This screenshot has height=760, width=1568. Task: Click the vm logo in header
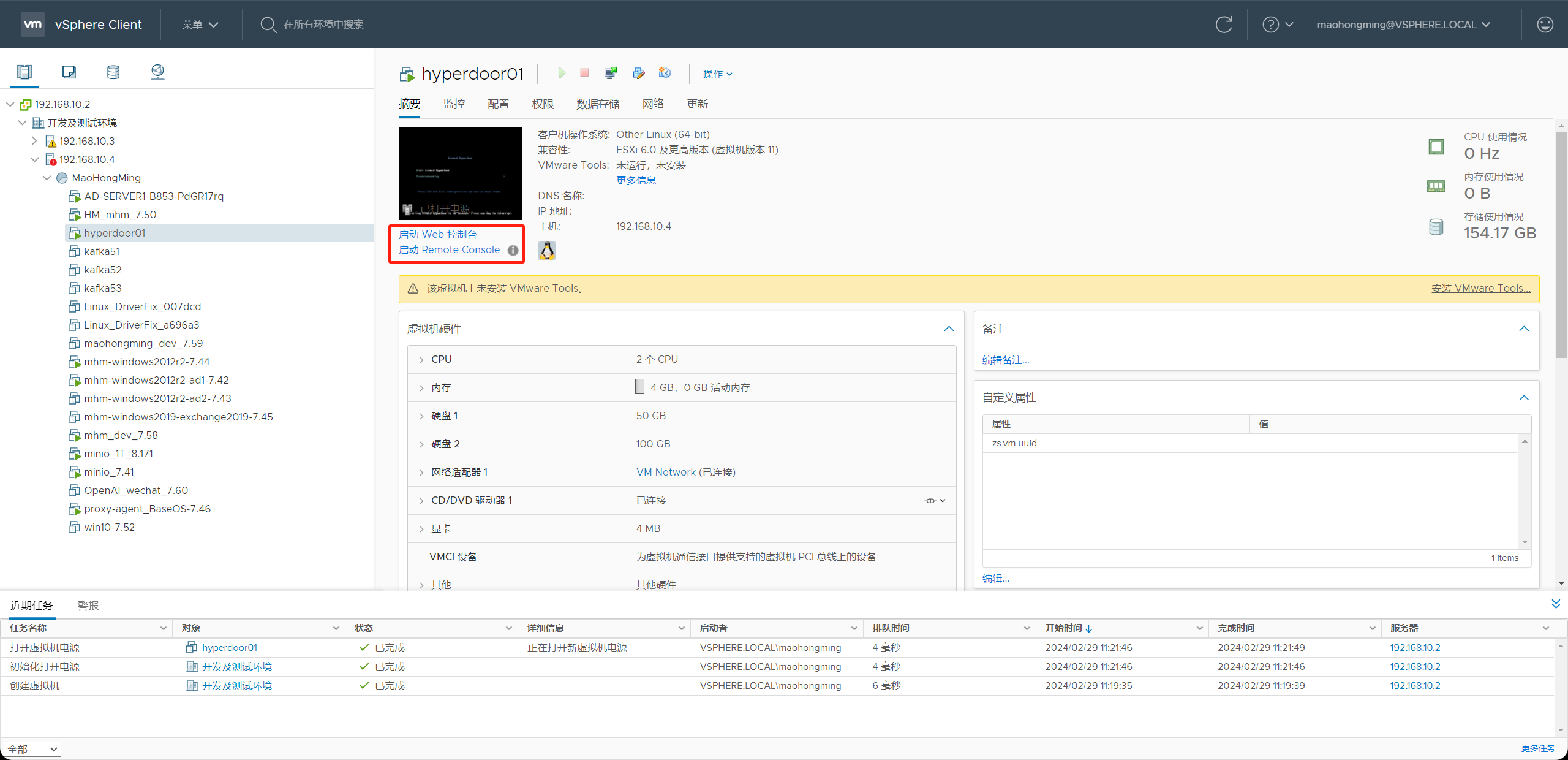click(33, 25)
